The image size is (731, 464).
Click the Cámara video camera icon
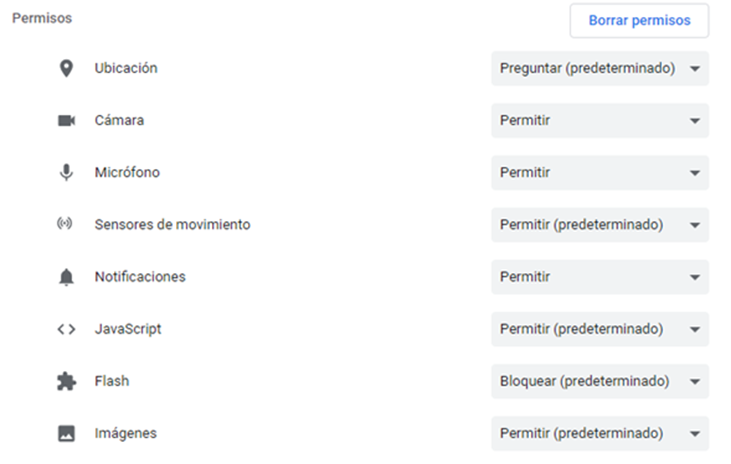66,121
